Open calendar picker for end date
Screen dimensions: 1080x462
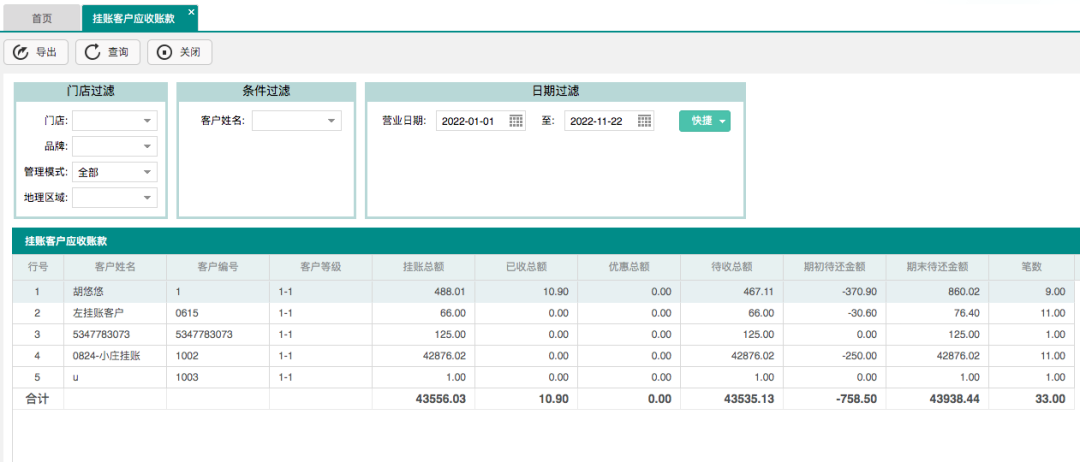[x=644, y=121]
